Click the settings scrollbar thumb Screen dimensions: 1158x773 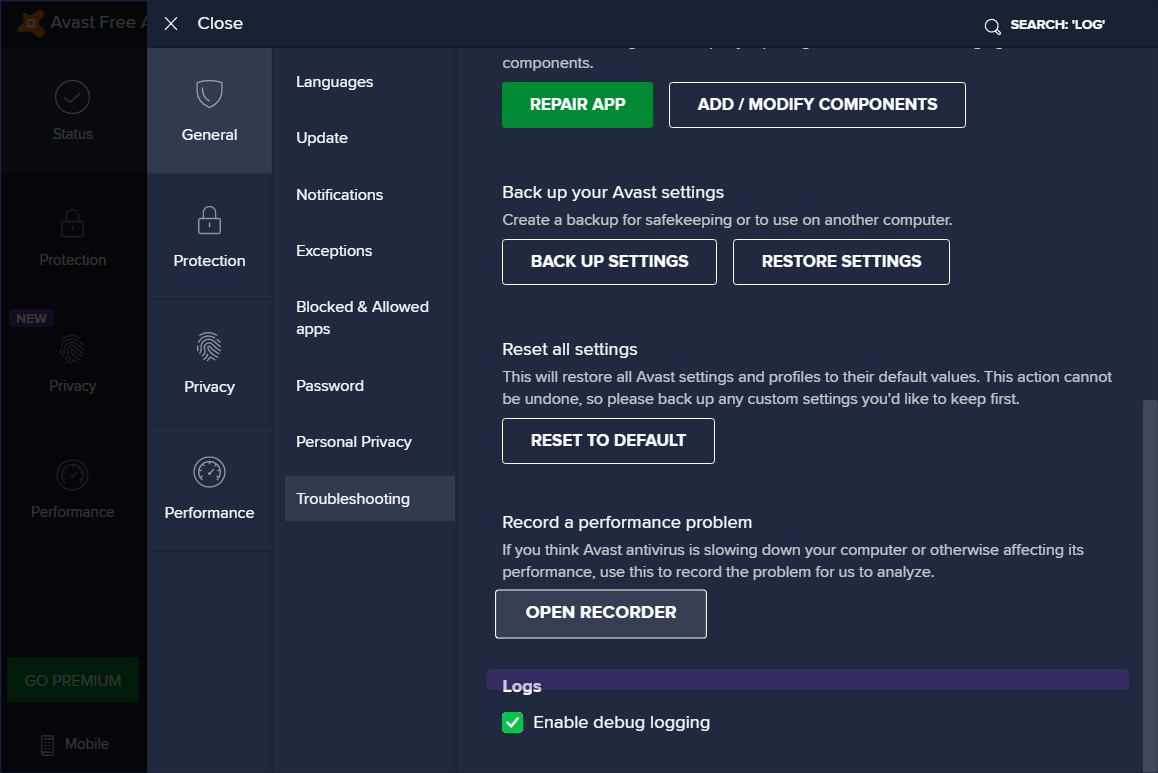point(1149,586)
